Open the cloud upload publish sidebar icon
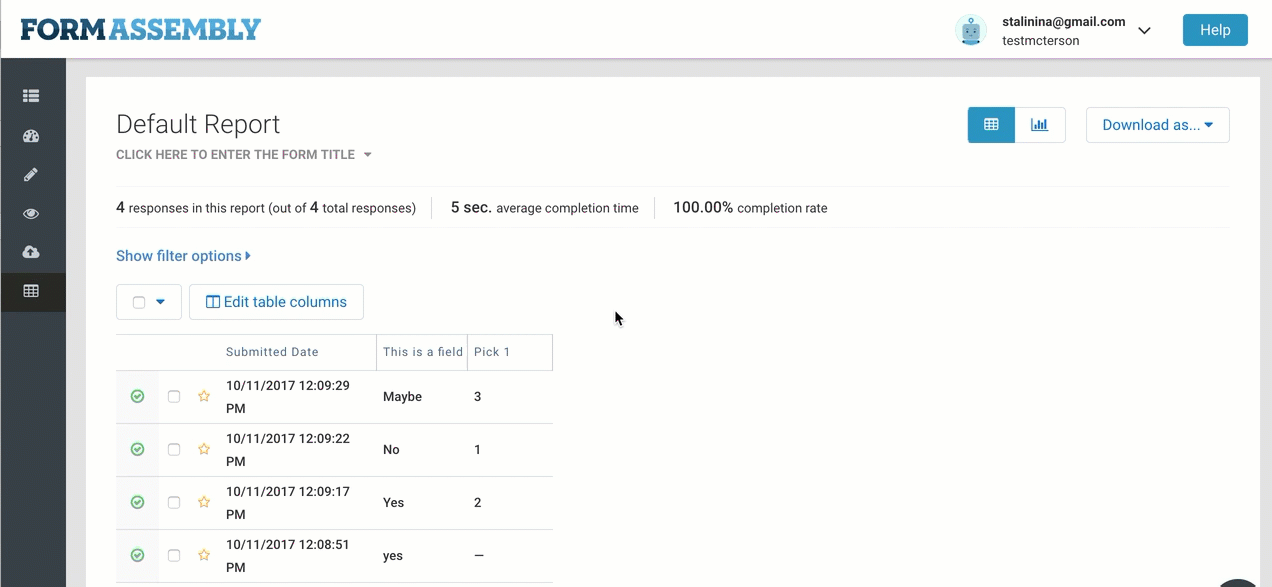The image size is (1272, 587). pos(31,252)
